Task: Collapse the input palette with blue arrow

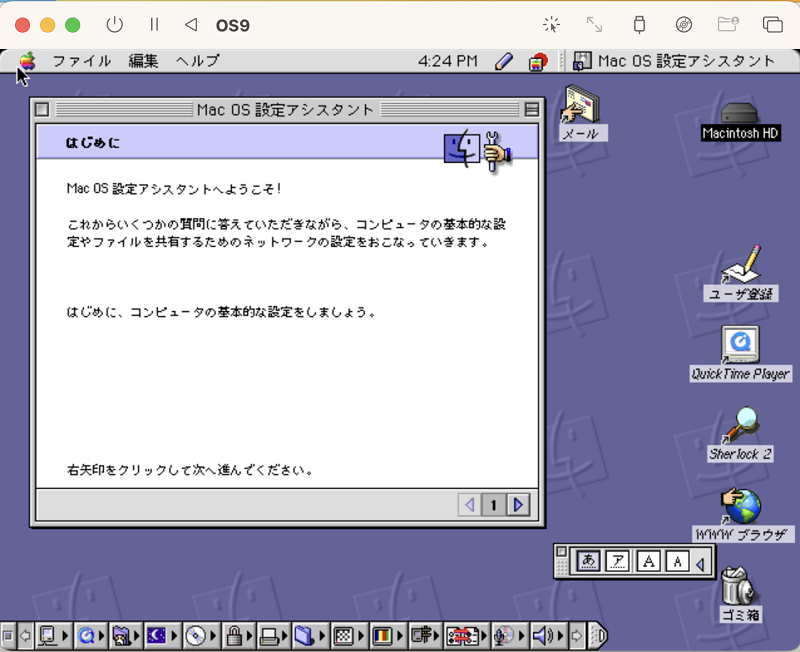Action: [x=701, y=564]
